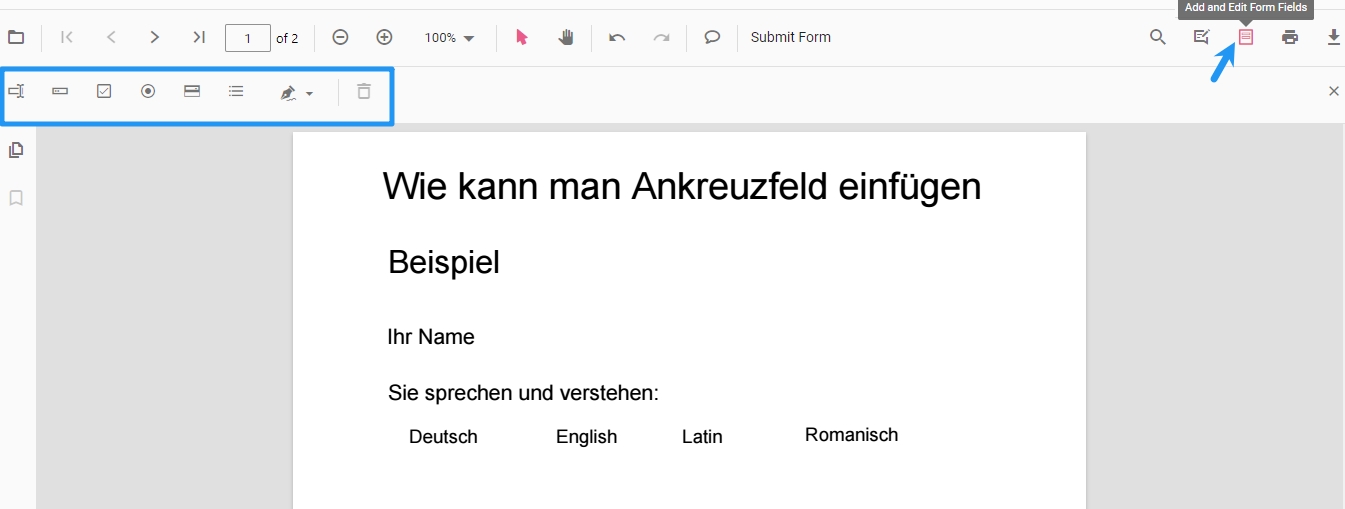The height and width of the screenshot is (509, 1345).
Task: Add a radio button form field
Action: point(148,91)
